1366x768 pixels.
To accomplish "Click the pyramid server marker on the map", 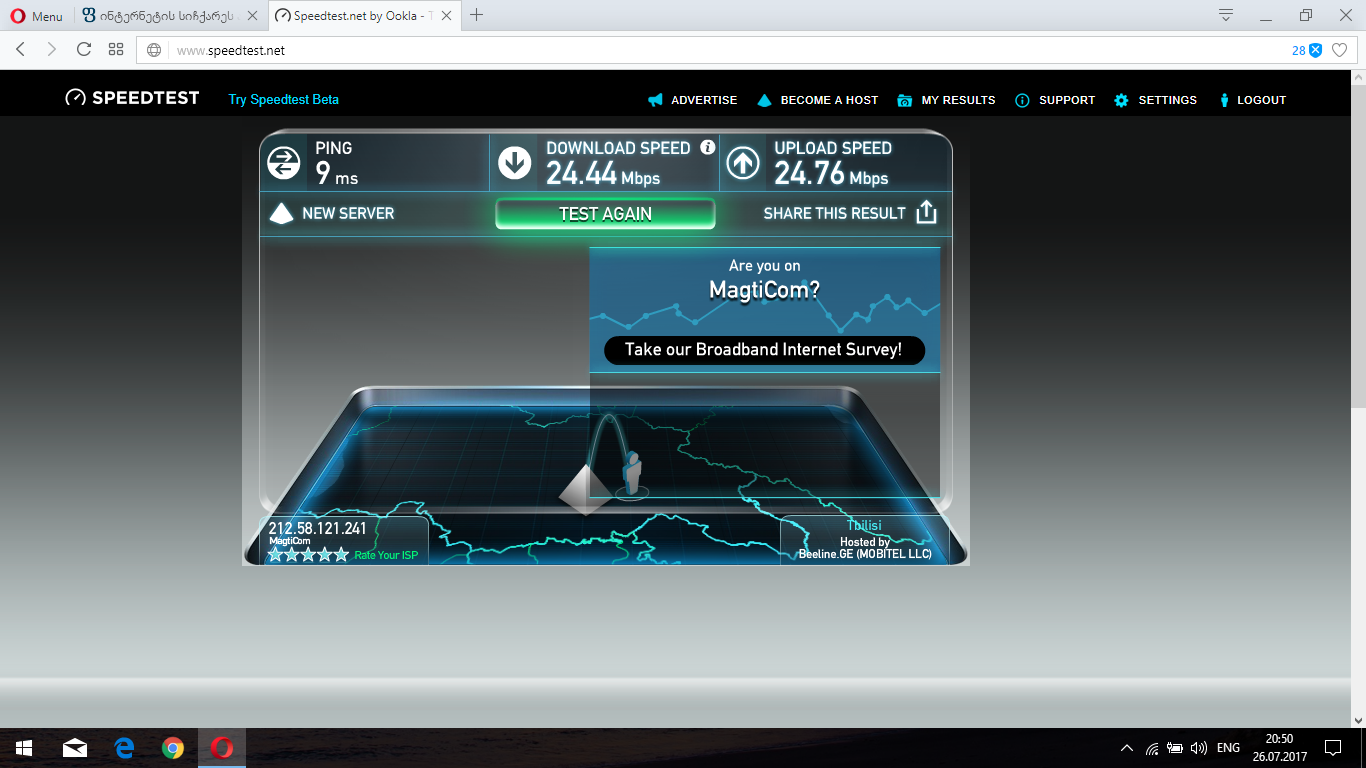I will (x=585, y=490).
